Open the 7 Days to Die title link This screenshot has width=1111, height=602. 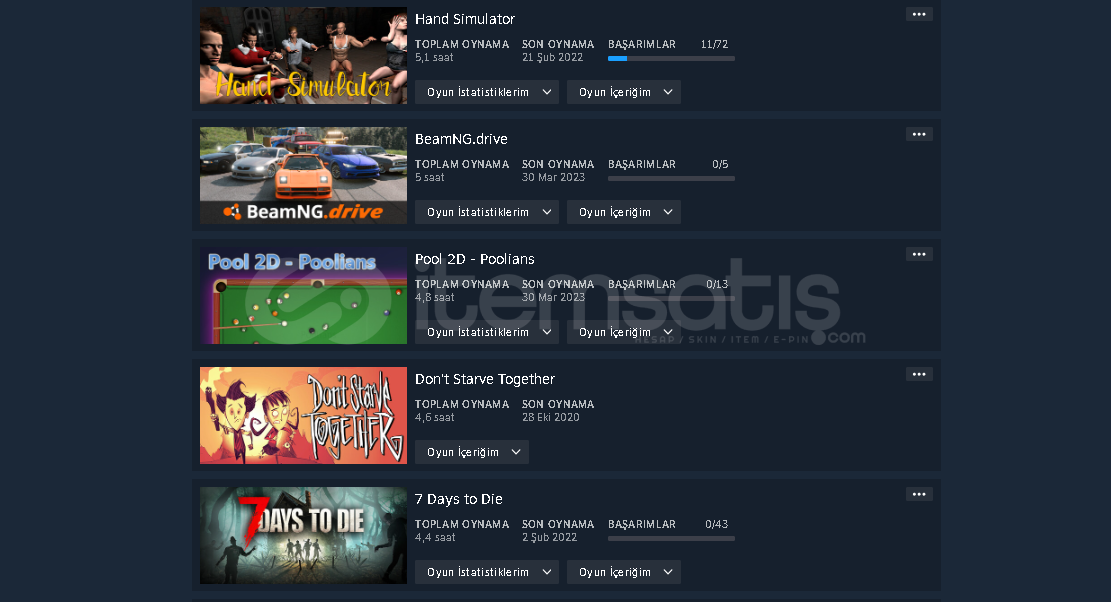458,499
